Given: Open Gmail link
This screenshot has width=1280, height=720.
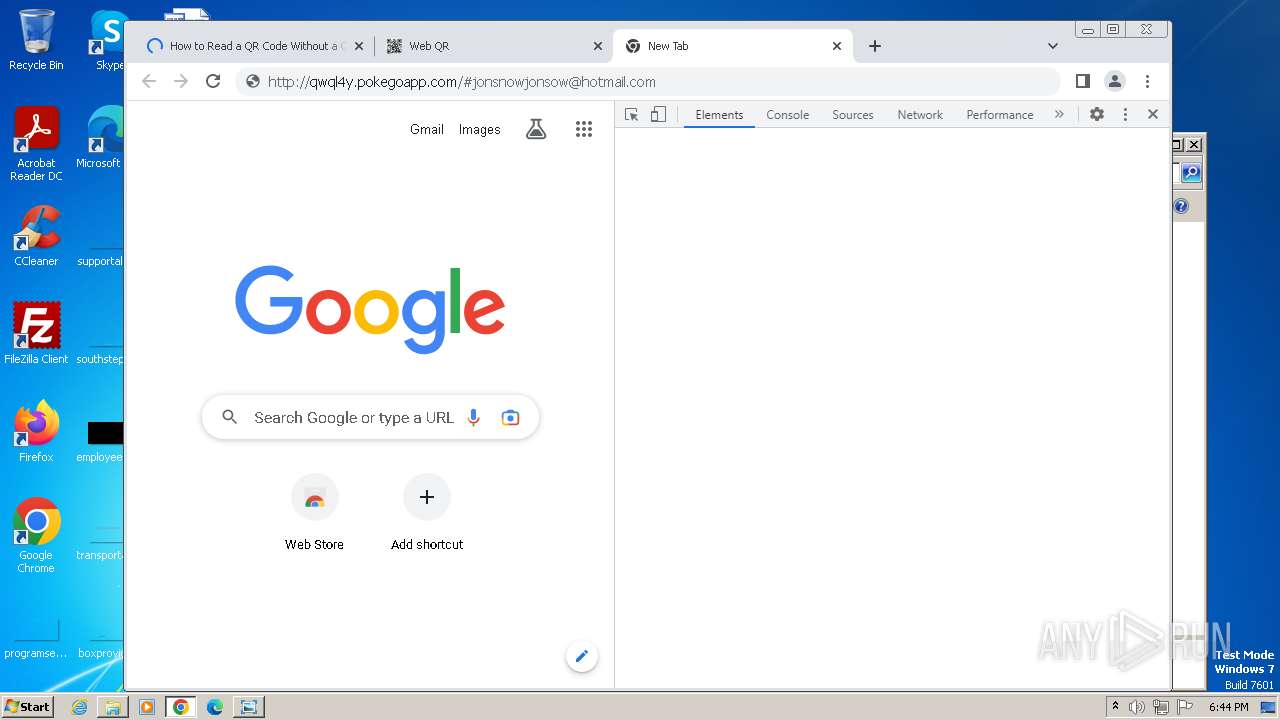Looking at the screenshot, I should pyautogui.click(x=427, y=129).
